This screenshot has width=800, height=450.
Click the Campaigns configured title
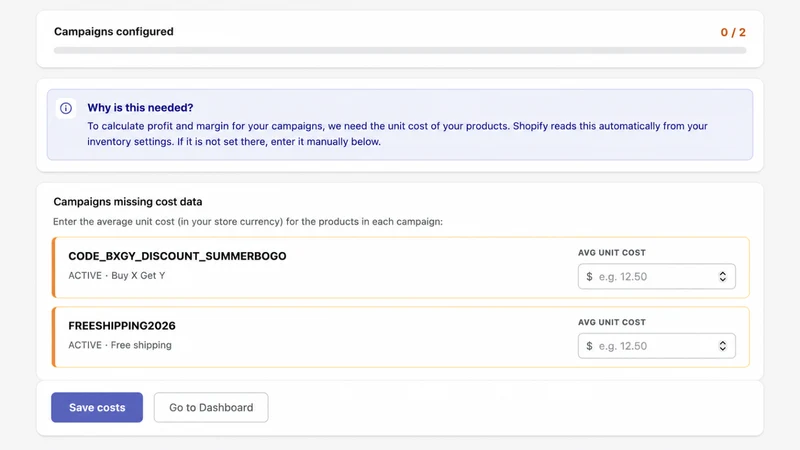pos(114,32)
